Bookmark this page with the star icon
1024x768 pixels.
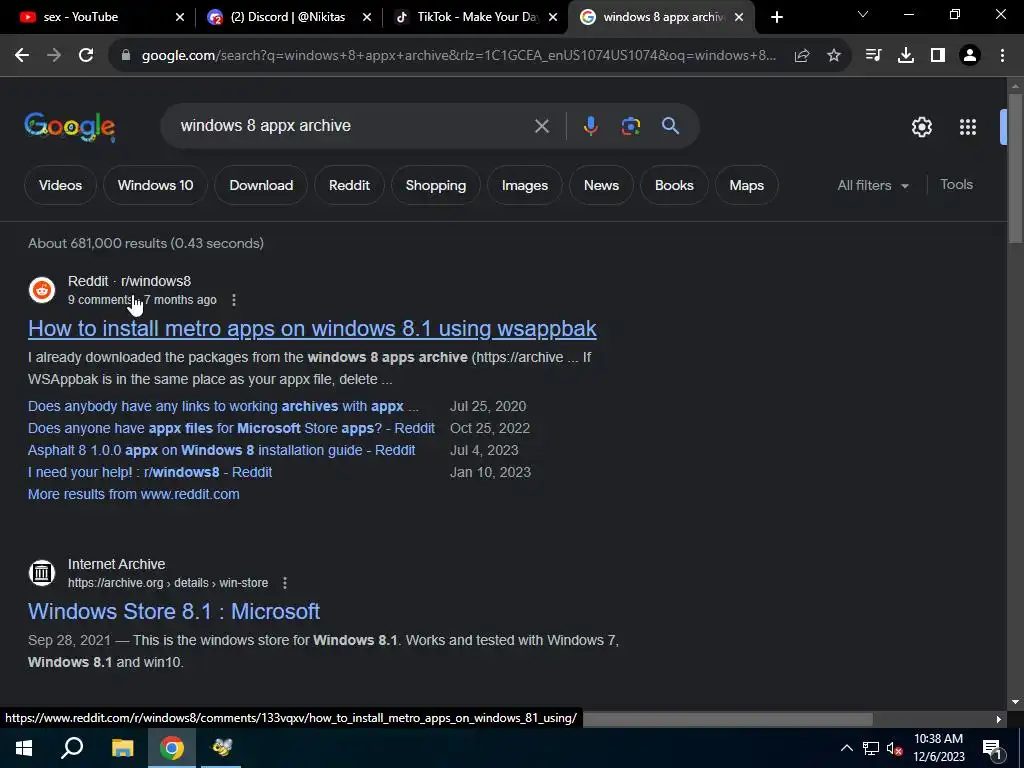coord(834,56)
